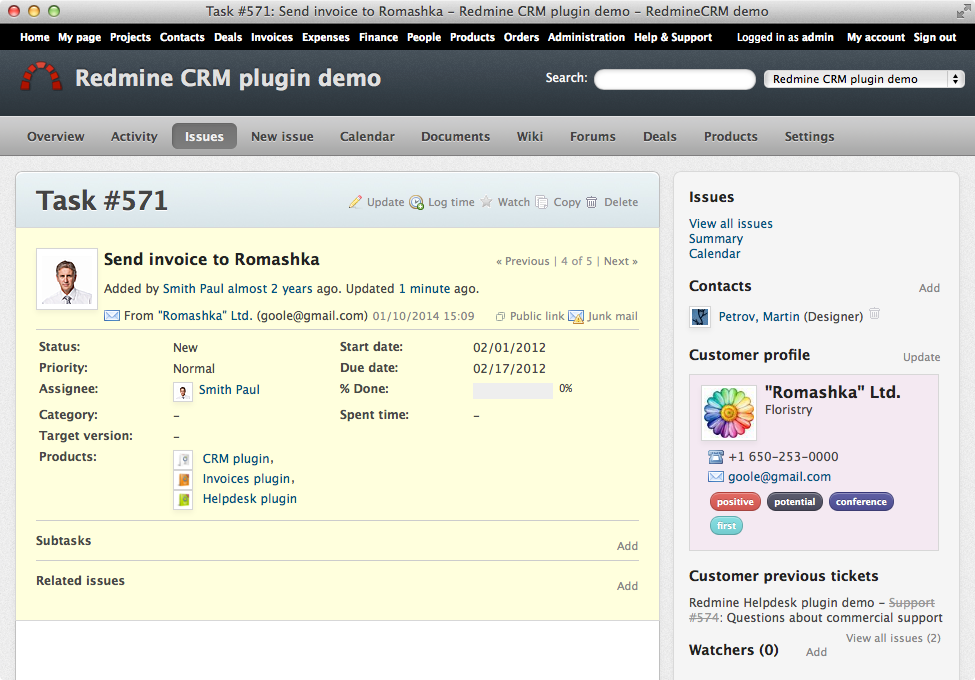Select the 'positive' red tag
Viewport: 975px width, 680px height.
pyautogui.click(x=735, y=502)
